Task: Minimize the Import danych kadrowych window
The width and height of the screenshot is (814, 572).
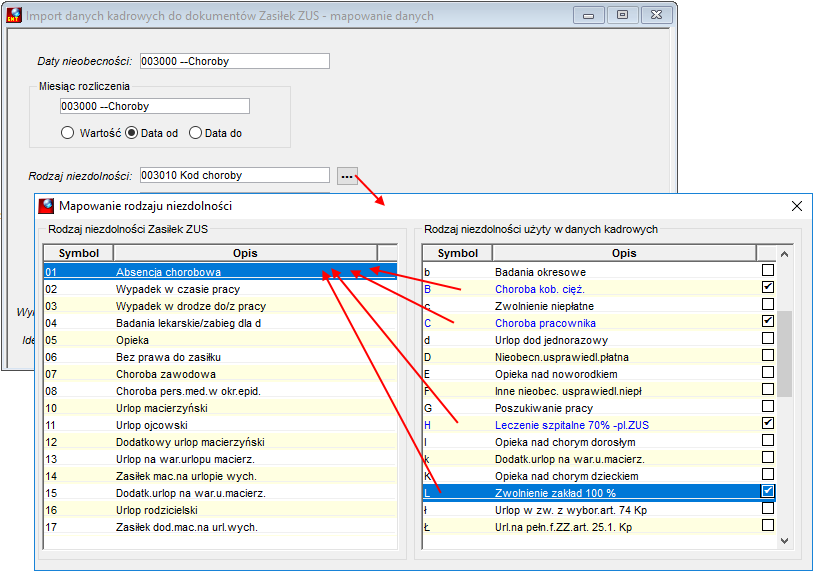Action: point(588,15)
